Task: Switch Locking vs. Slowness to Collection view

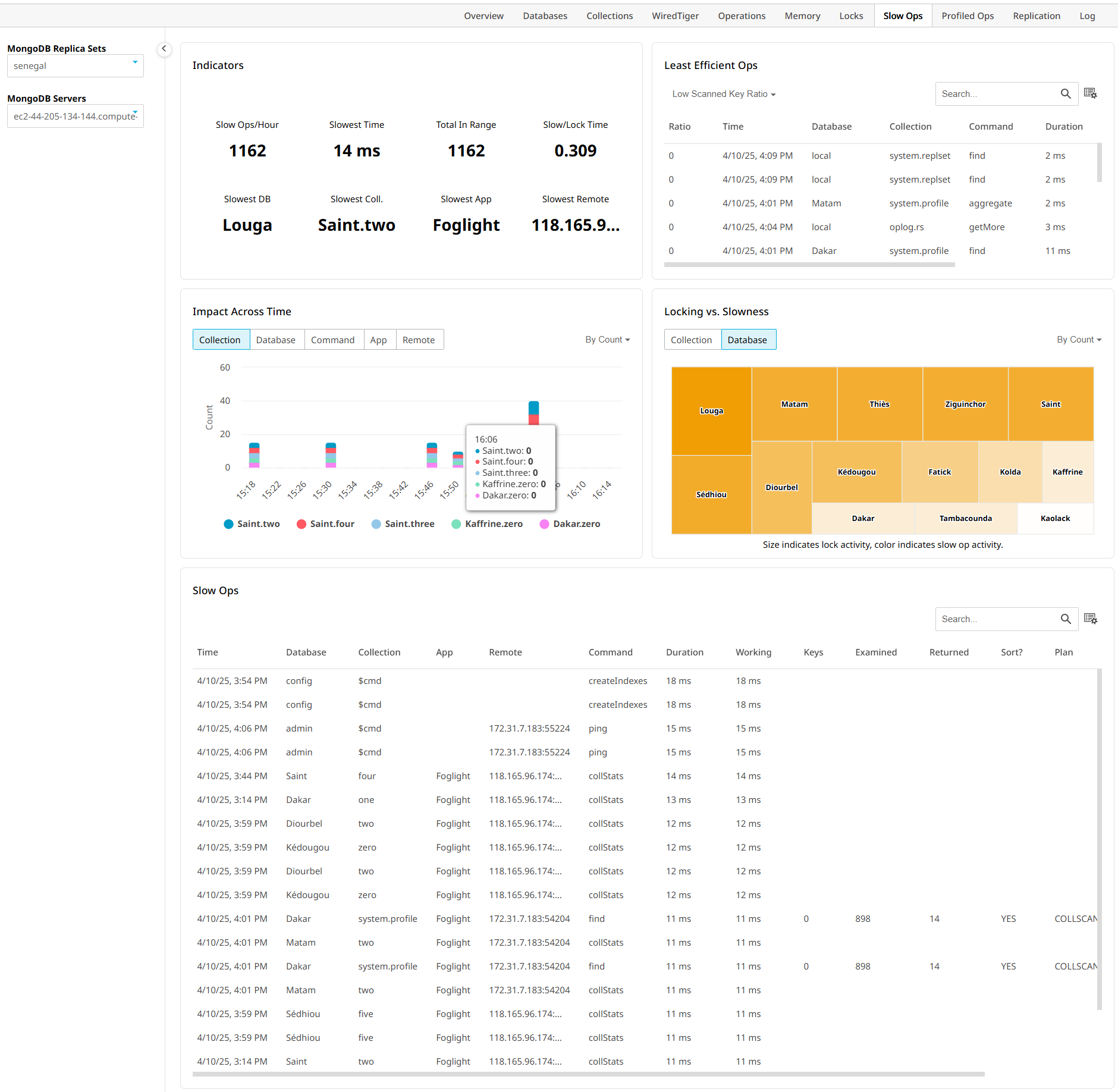Action: (x=691, y=340)
